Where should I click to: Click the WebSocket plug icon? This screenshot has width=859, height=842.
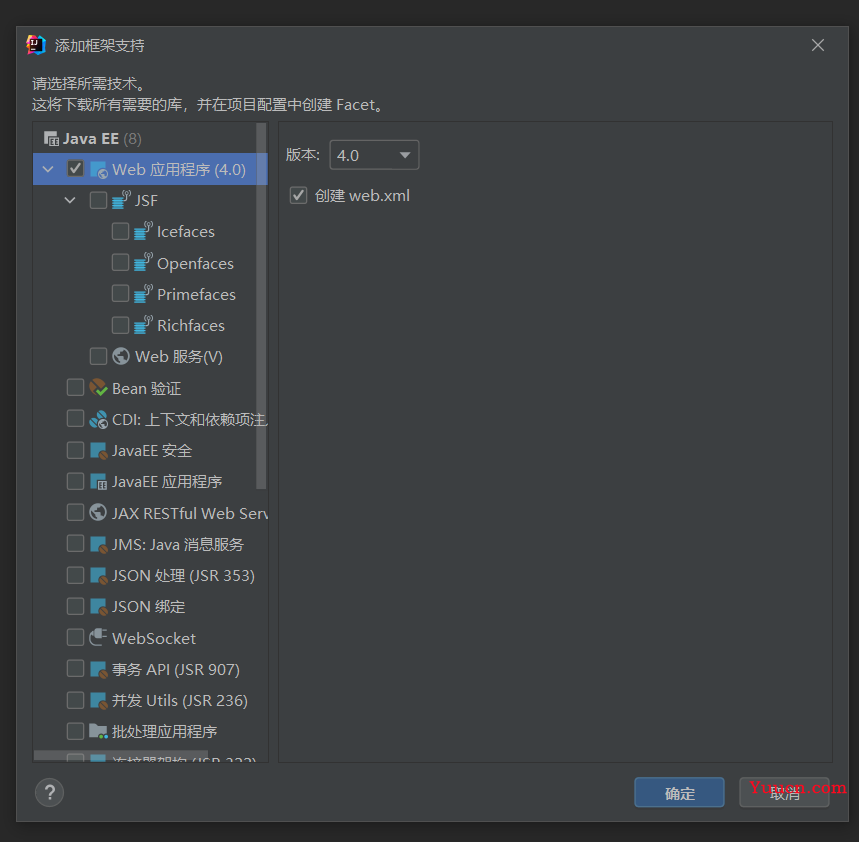(98, 638)
